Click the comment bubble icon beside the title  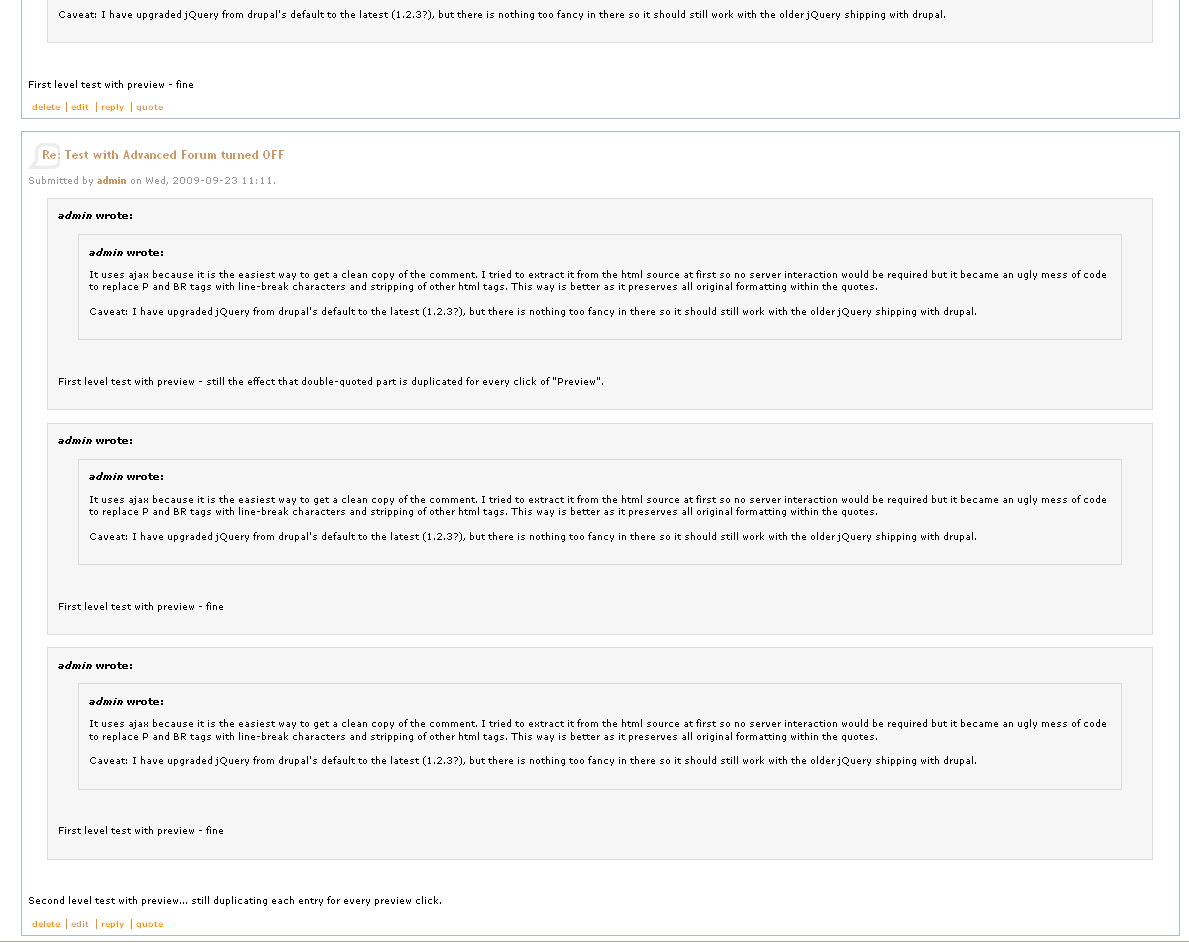click(x=43, y=155)
